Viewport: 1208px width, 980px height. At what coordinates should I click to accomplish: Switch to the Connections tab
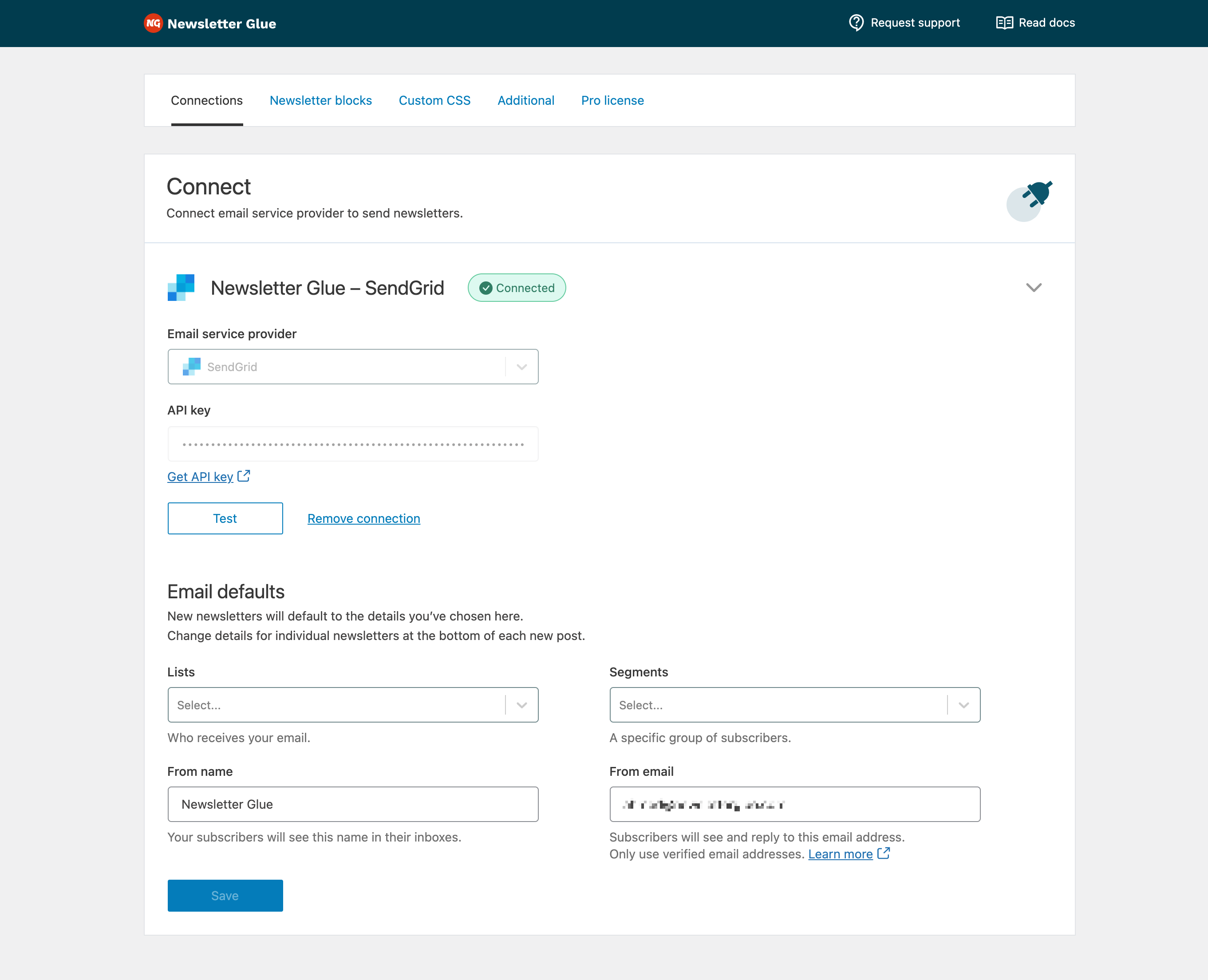click(x=207, y=100)
